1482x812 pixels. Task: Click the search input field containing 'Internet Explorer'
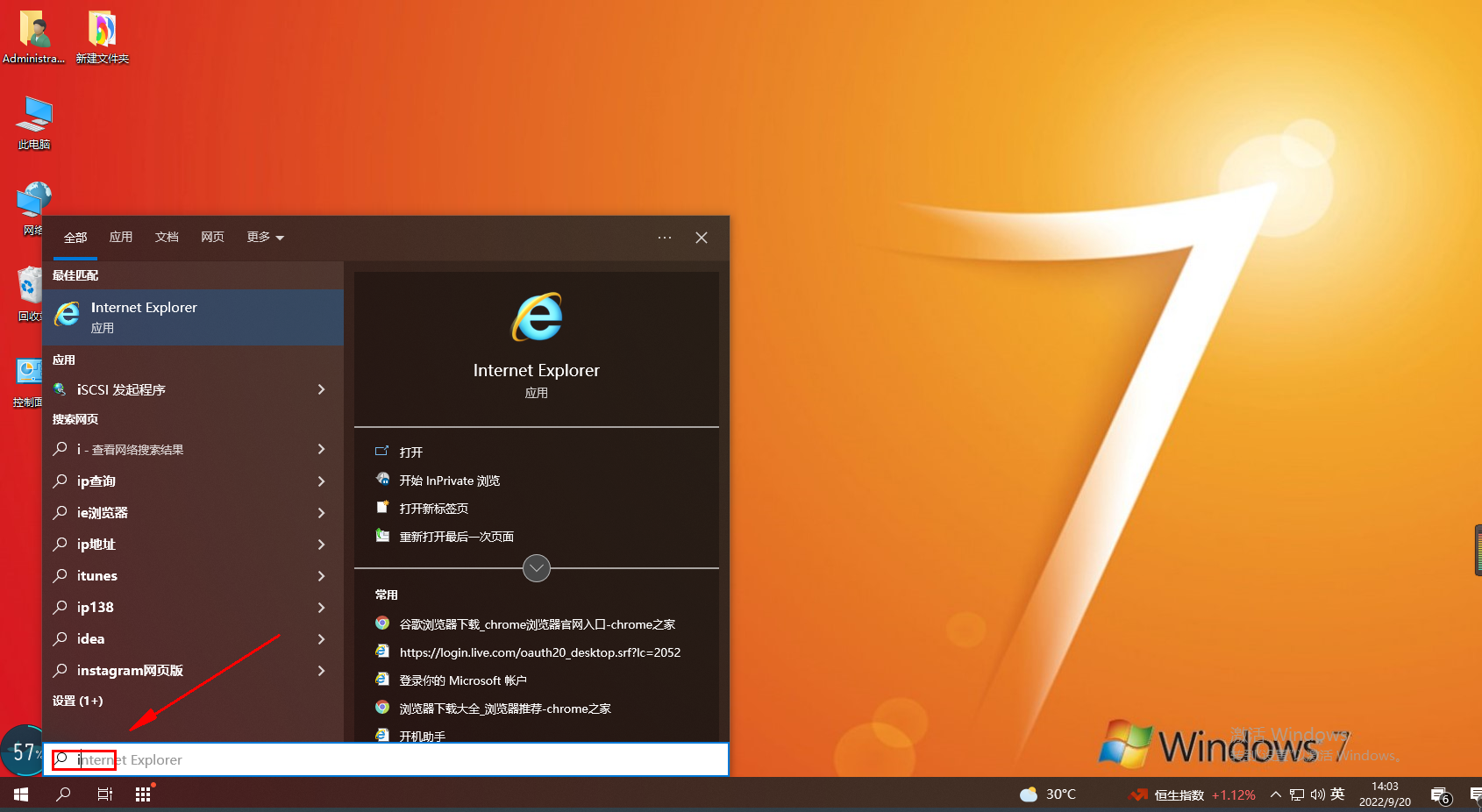click(386, 759)
